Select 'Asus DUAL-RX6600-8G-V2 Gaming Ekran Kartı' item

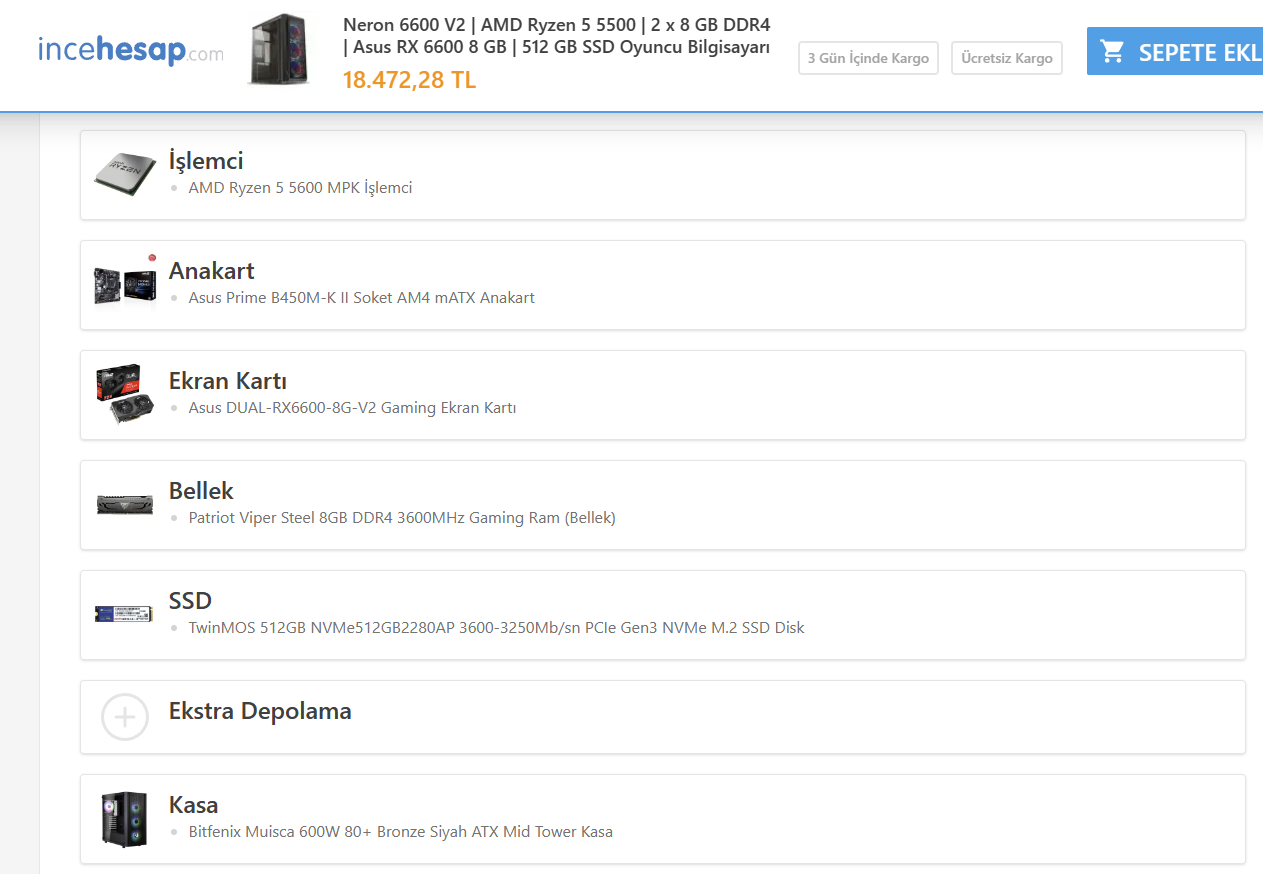[352, 408]
